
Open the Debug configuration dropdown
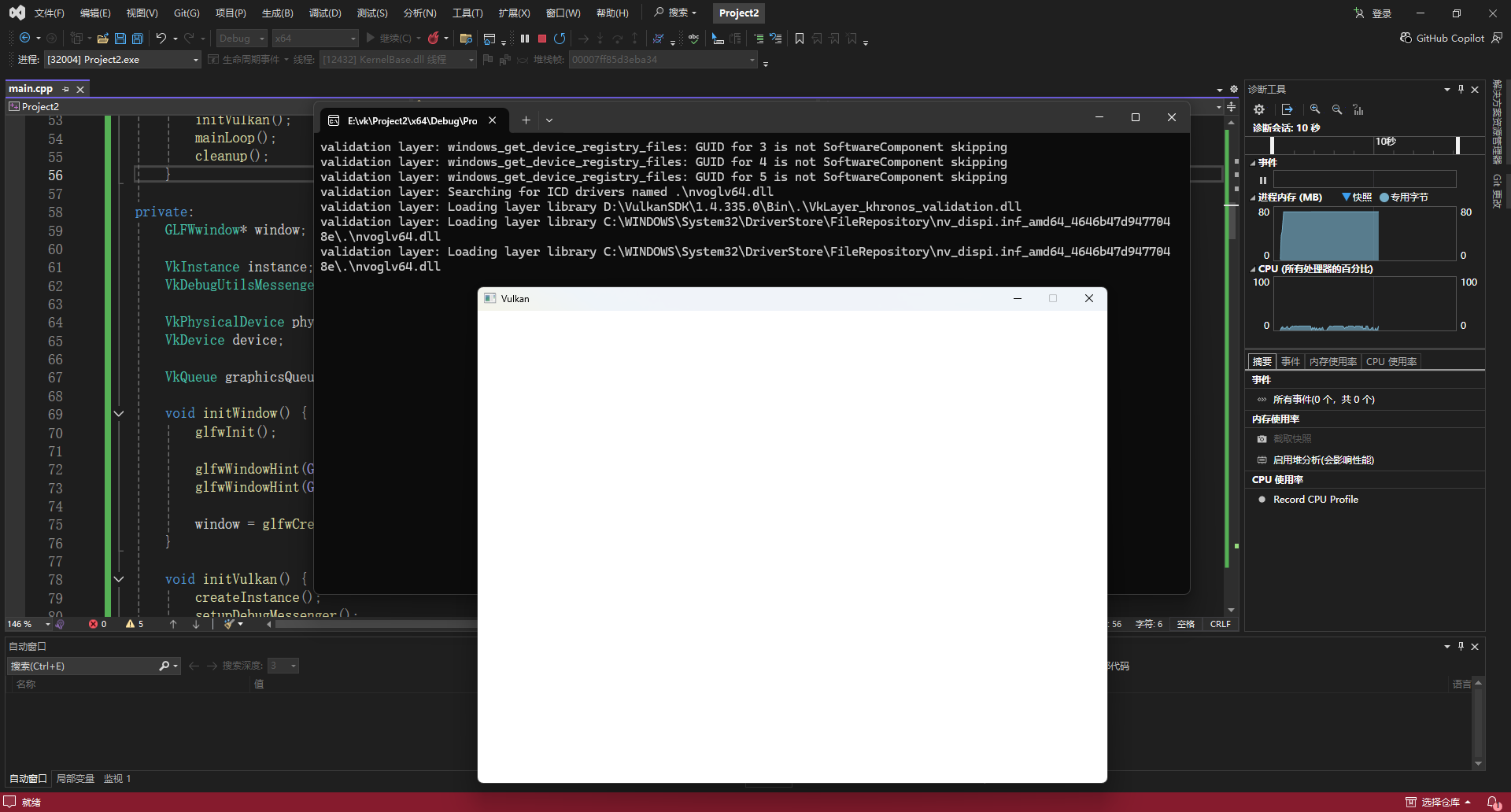(242, 38)
